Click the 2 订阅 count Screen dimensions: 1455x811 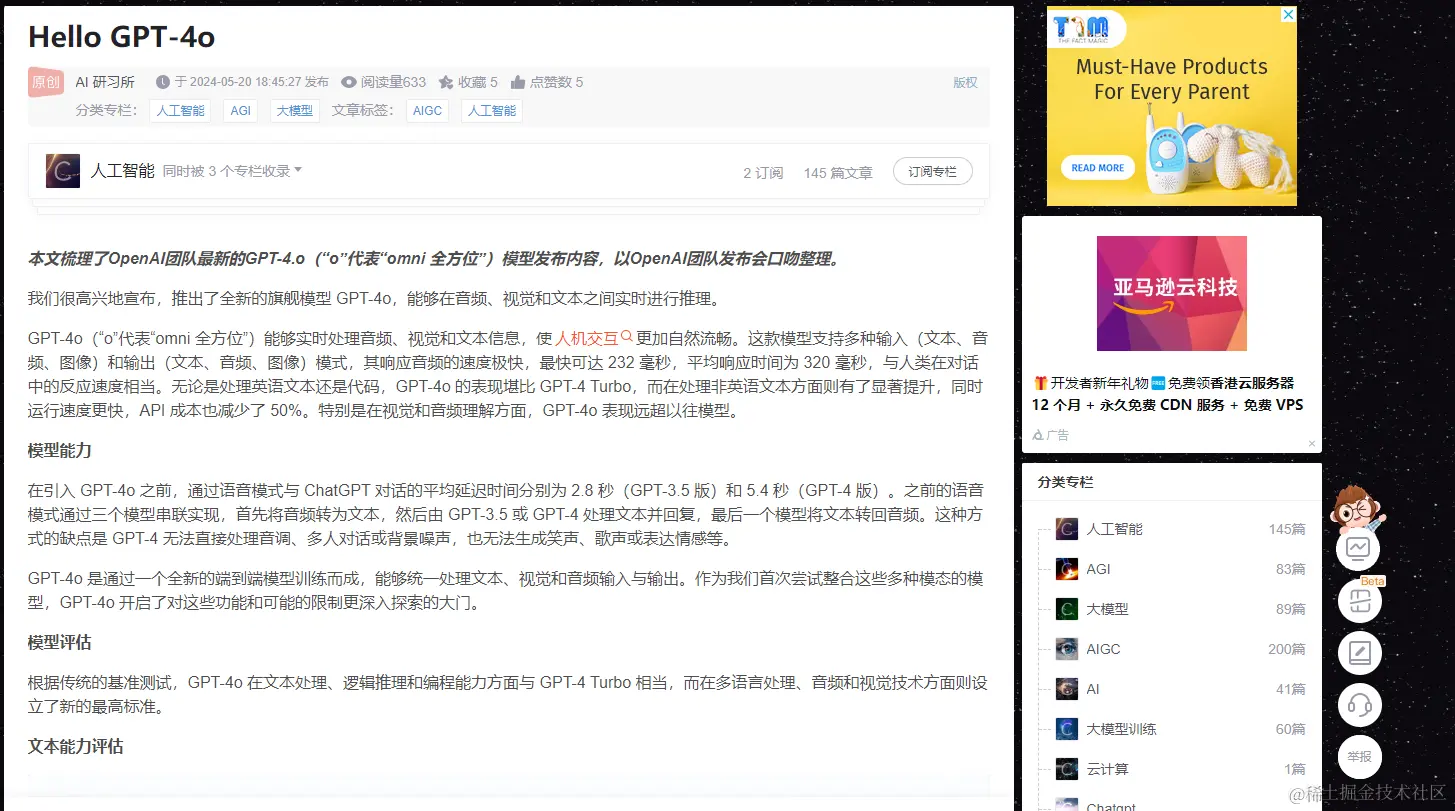pyautogui.click(x=763, y=173)
